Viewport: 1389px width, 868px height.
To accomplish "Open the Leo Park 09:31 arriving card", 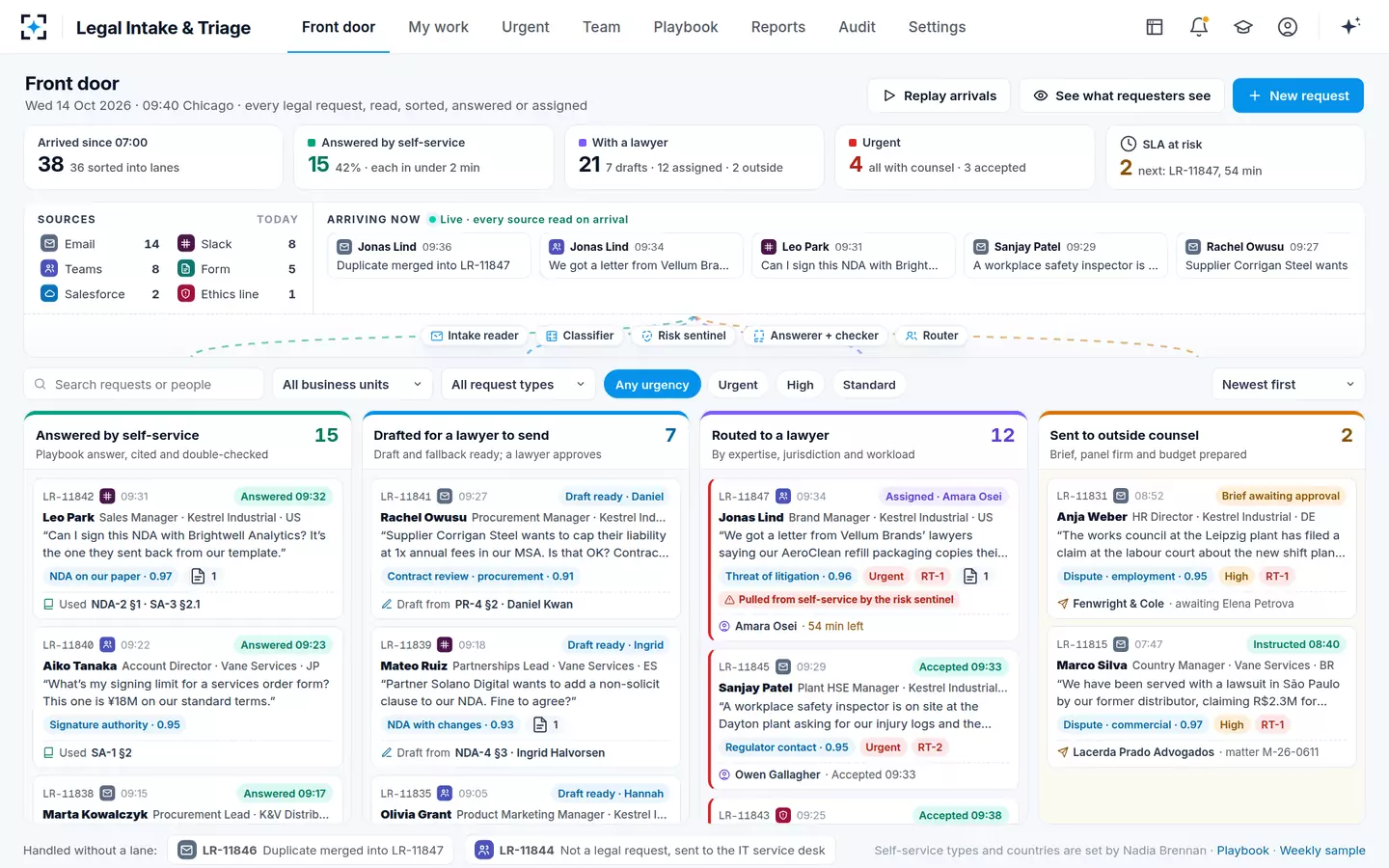I will click(x=853, y=256).
